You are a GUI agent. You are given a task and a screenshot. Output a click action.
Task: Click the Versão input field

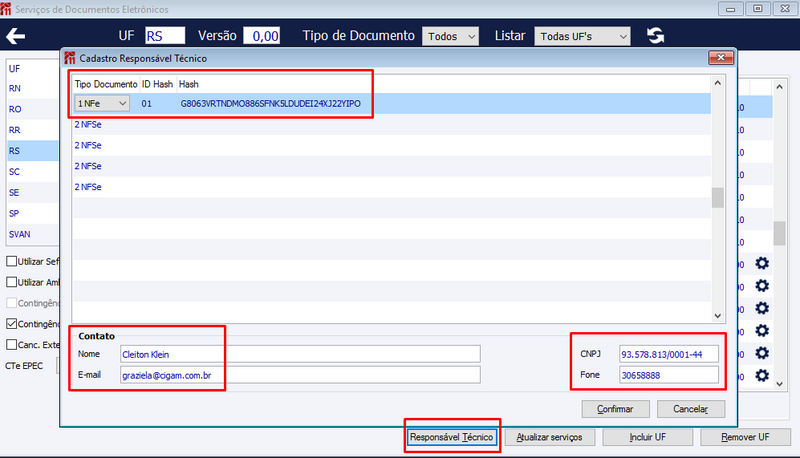(261, 36)
